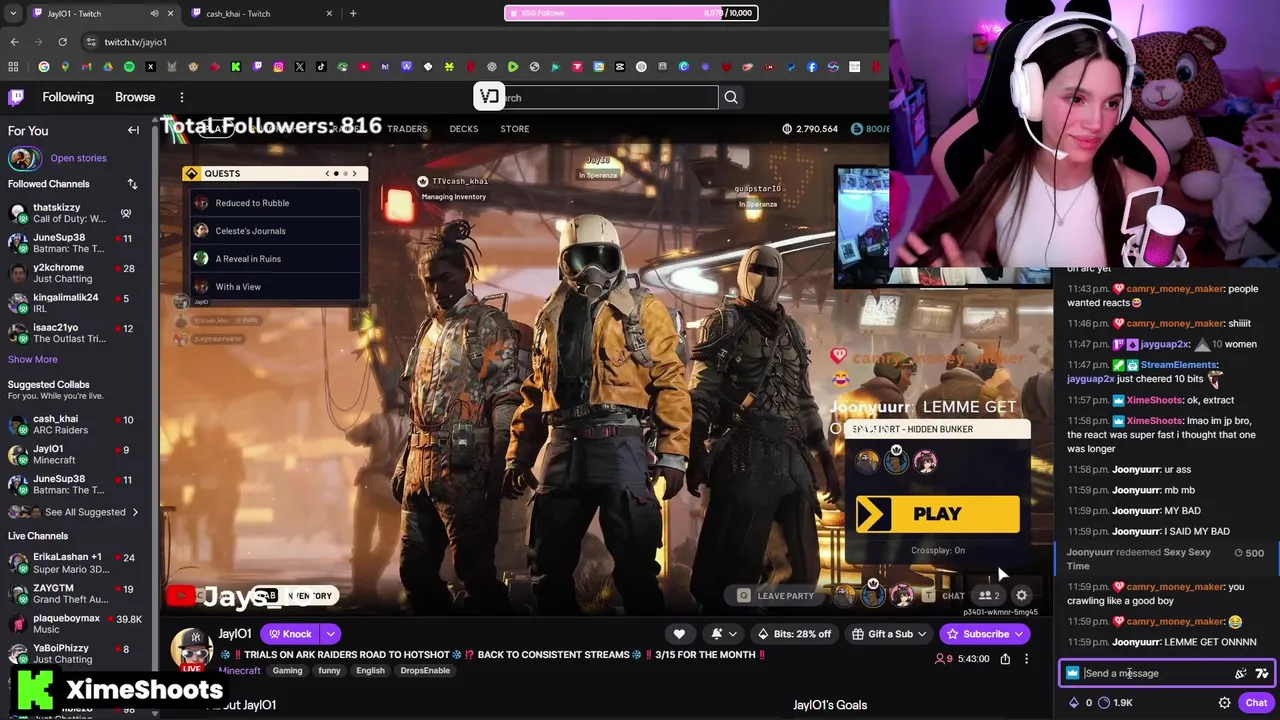Open the emote picker in chat box
The height and width of the screenshot is (720, 1280).
click(x=1261, y=673)
